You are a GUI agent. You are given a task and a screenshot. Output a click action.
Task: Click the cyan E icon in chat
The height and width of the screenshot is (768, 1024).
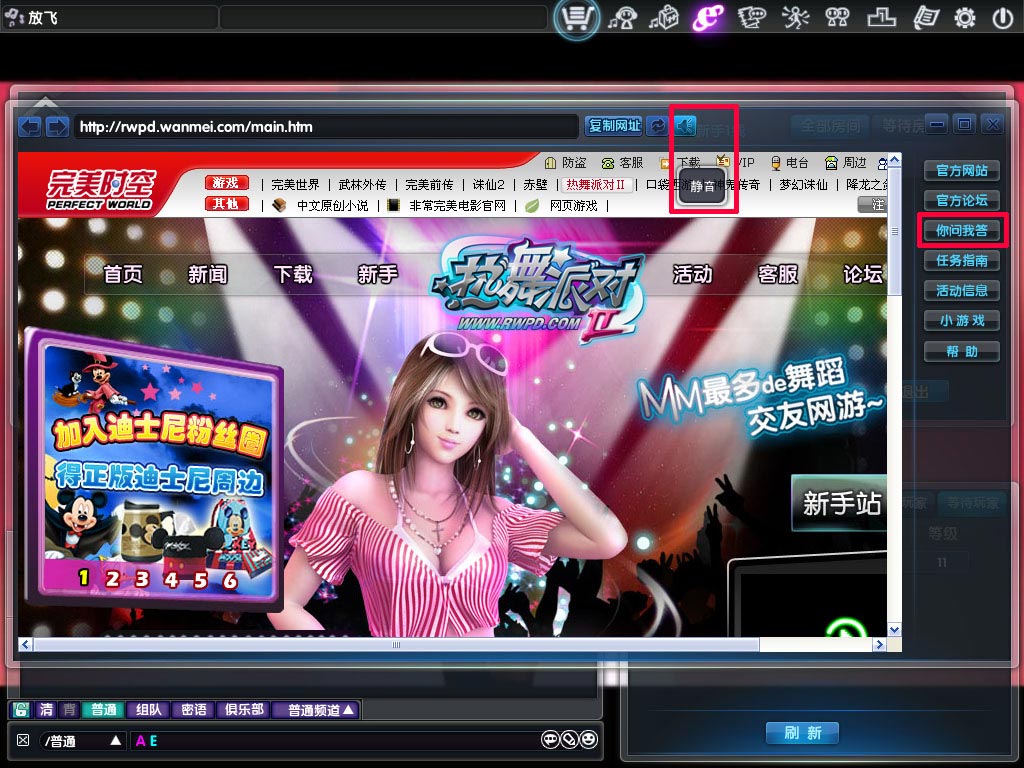click(x=153, y=741)
